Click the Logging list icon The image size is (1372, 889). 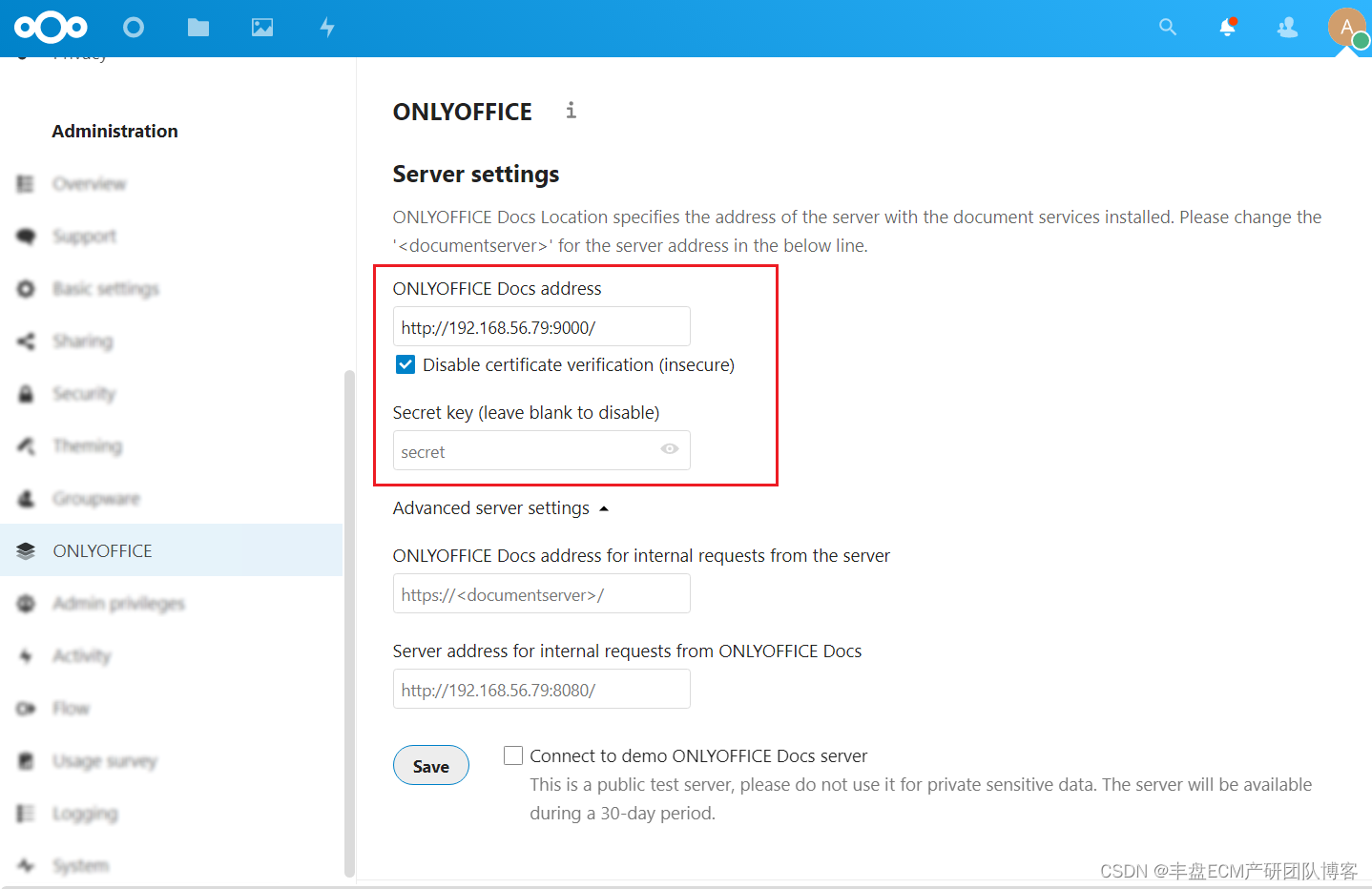[x=26, y=813]
